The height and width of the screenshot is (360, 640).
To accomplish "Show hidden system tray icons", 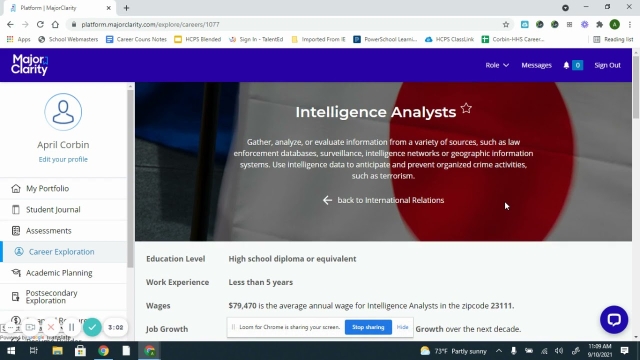I will point(499,351).
